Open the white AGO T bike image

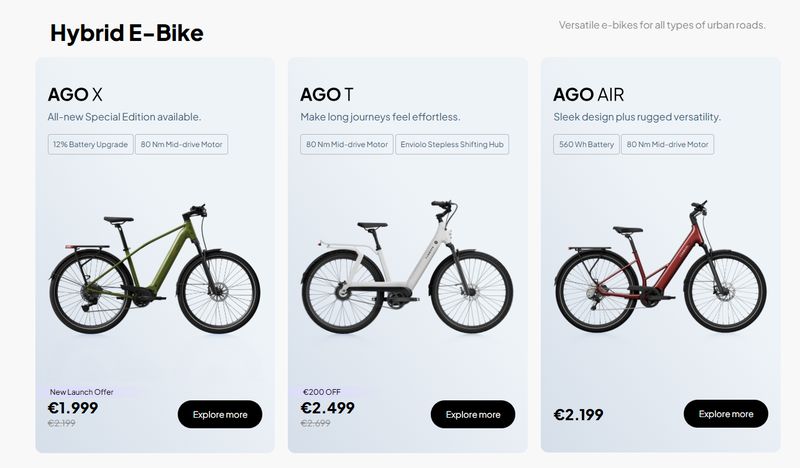(407, 268)
